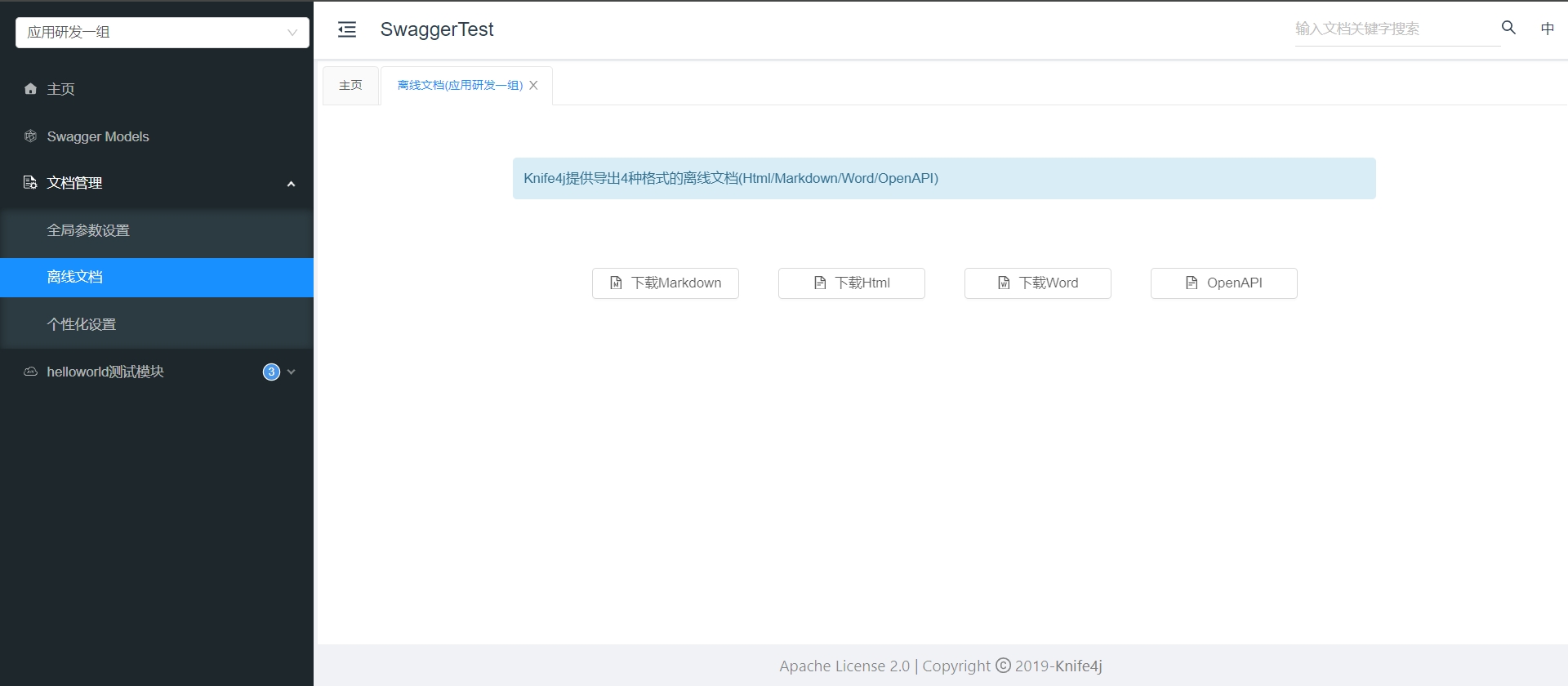
Task: Click the cloud icon beside helloworld测试模块
Action: (x=30, y=372)
